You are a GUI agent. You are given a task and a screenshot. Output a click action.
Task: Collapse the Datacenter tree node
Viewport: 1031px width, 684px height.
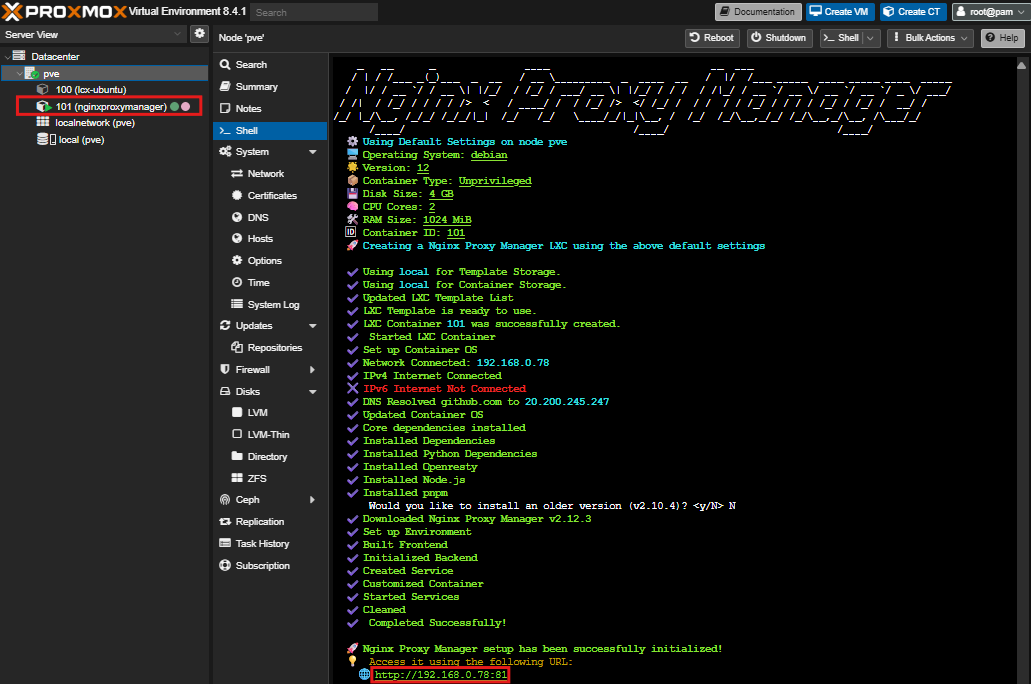click(7, 57)
